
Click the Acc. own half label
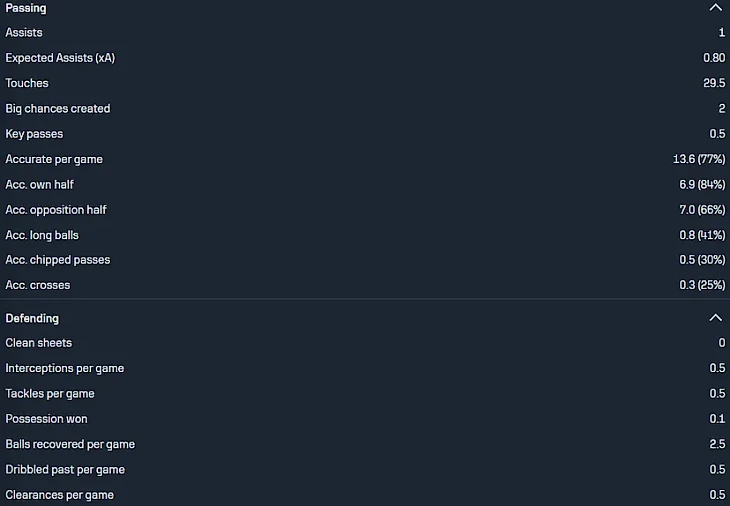pyautogui.click(x=40, y=184)
